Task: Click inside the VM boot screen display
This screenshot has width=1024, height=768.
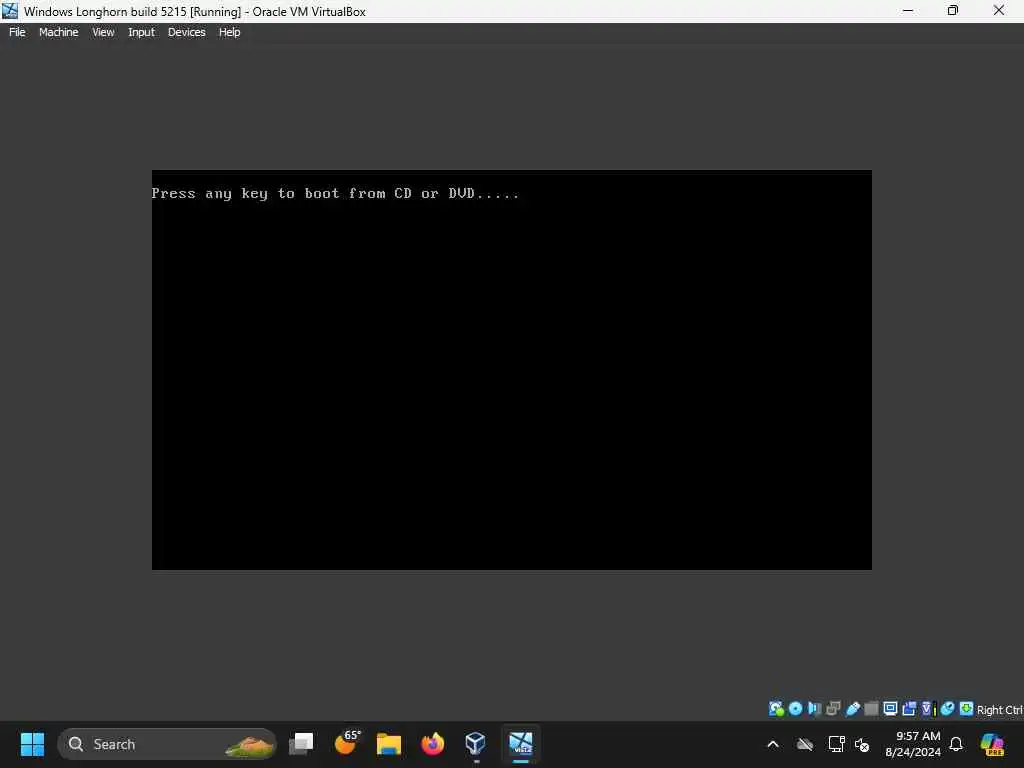Action: point(511,370)
